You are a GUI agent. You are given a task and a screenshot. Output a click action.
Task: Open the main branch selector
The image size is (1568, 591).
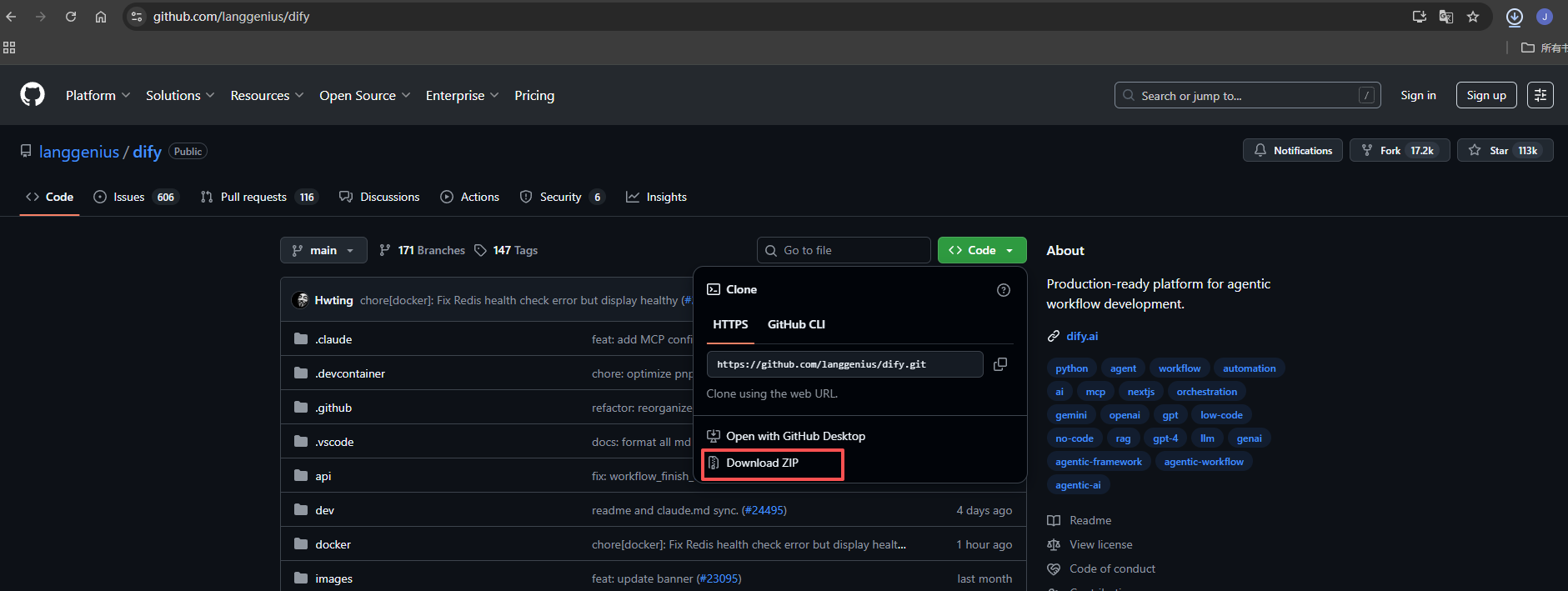[x=323, y=250]
